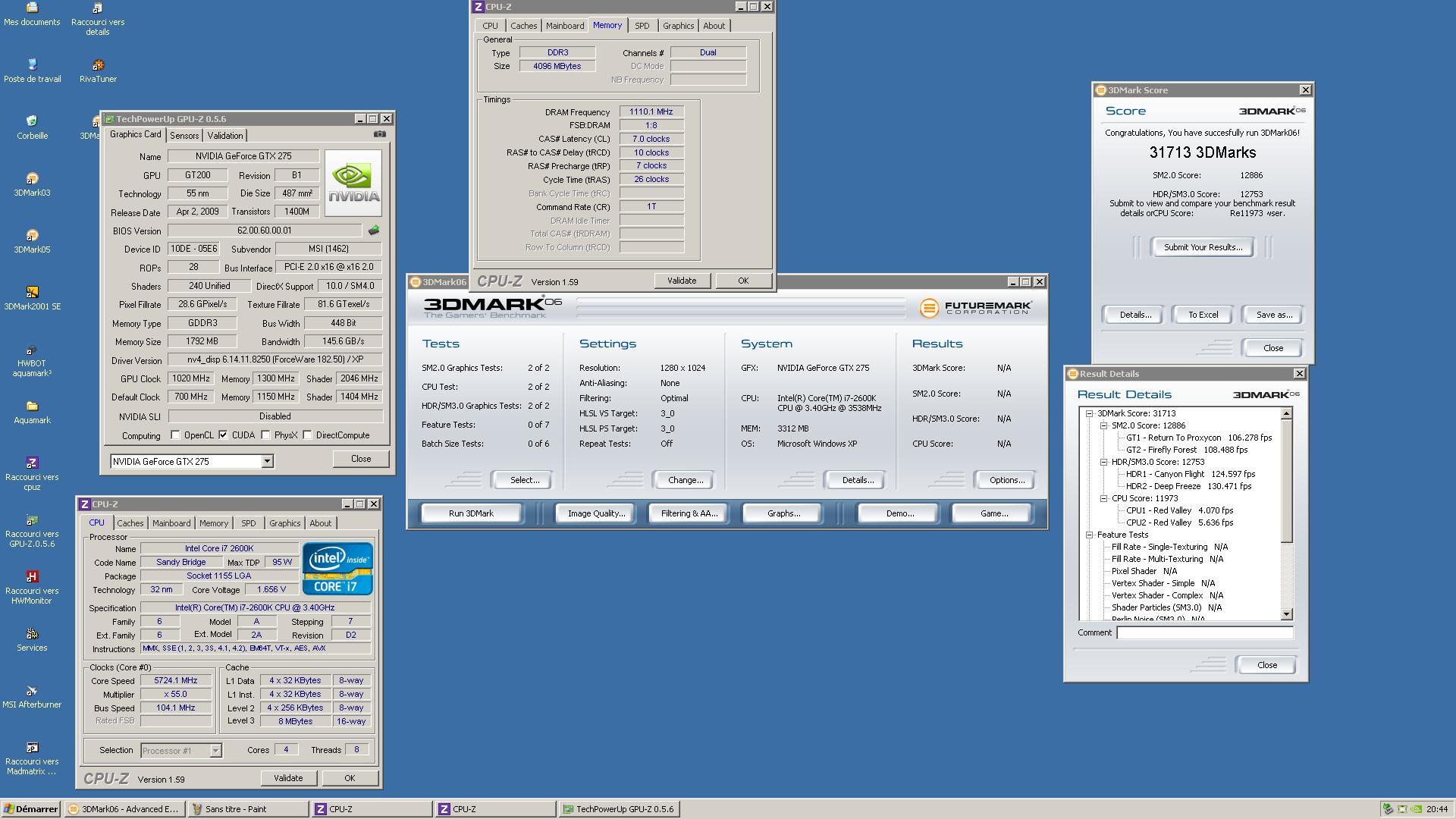
Task: Switch to Sans titre - Paint in taskbar
Action: coord(249,809)
